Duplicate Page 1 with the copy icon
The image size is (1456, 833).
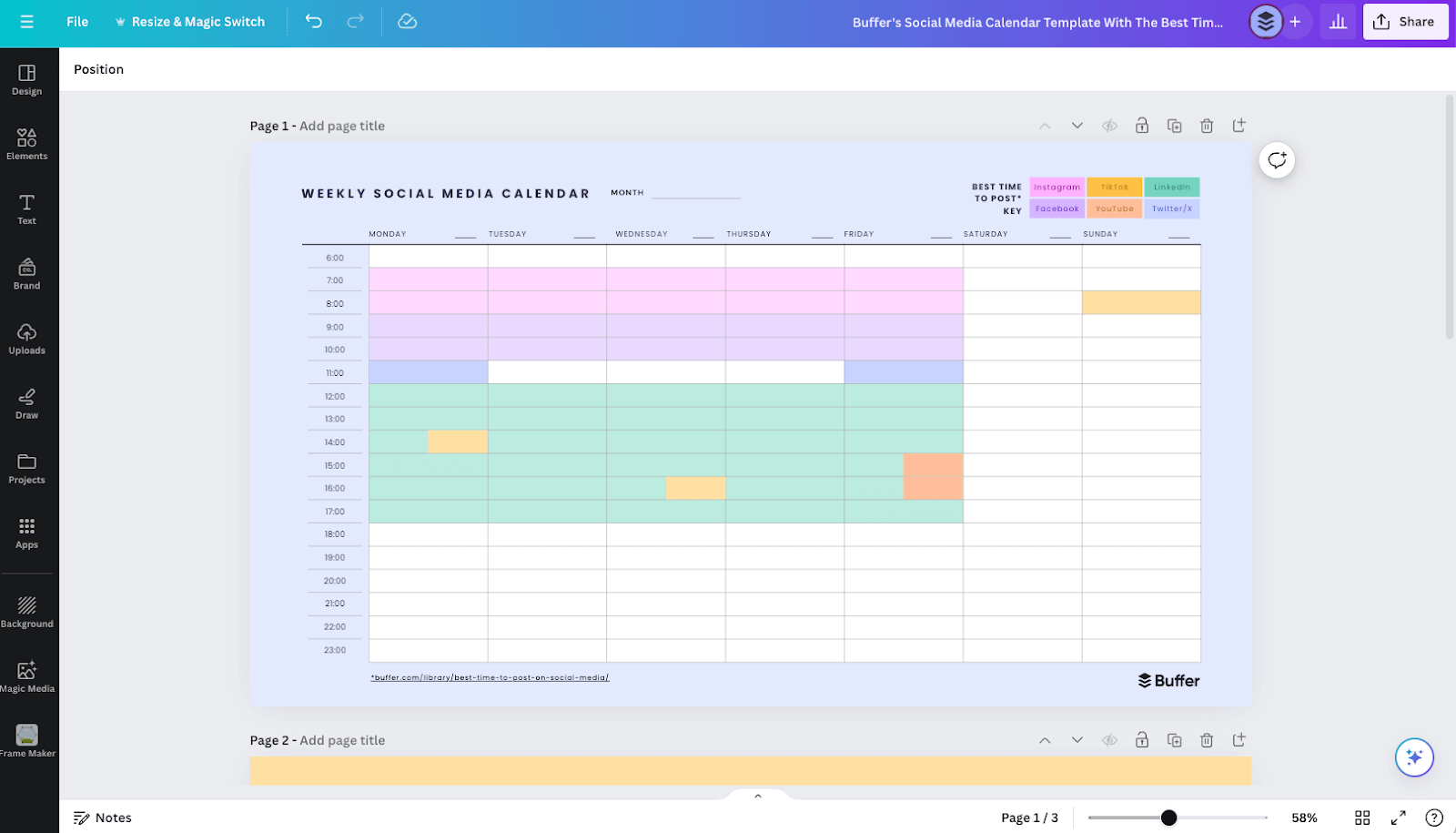1174,126
